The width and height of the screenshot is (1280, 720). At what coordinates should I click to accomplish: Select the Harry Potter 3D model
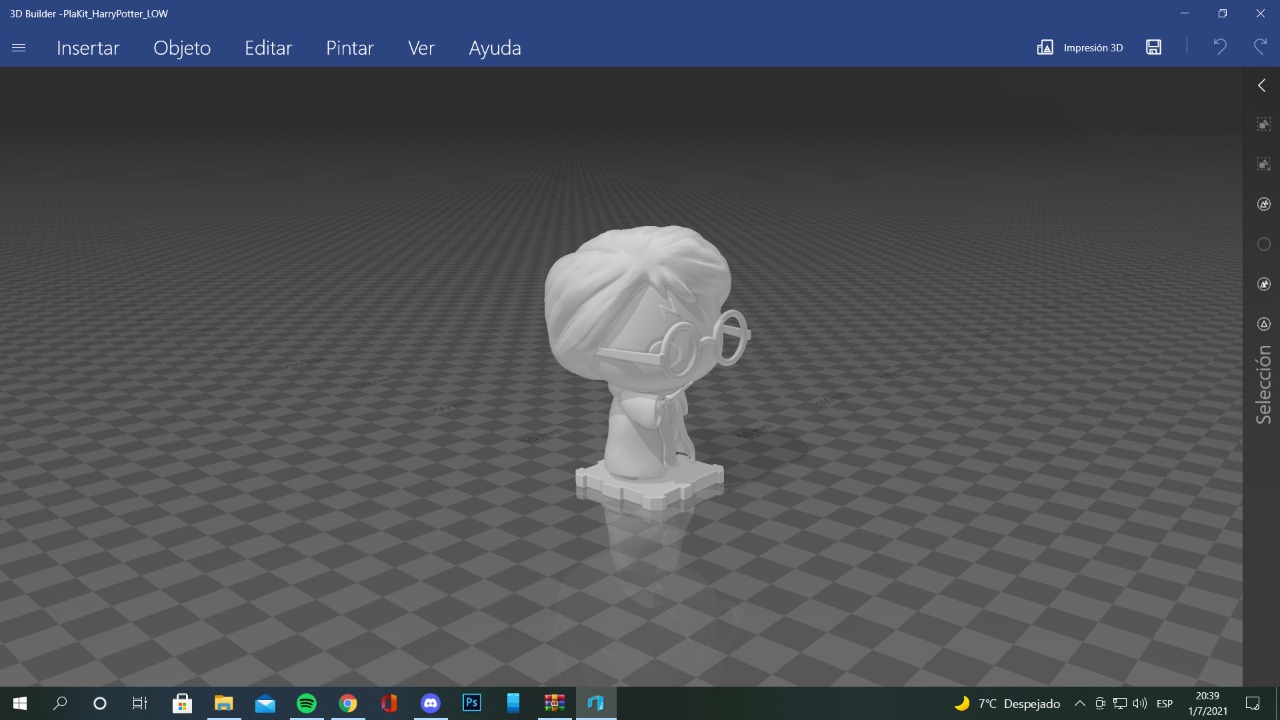point(647,368)
